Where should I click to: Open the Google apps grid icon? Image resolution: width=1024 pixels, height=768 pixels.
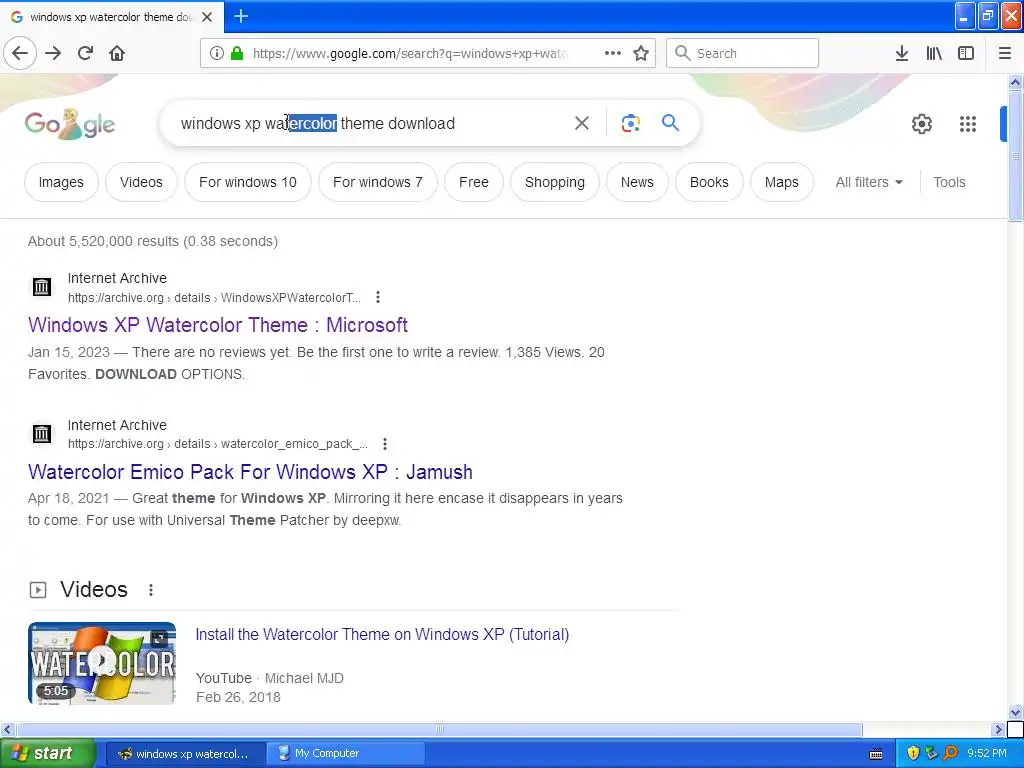coord(967,123)
